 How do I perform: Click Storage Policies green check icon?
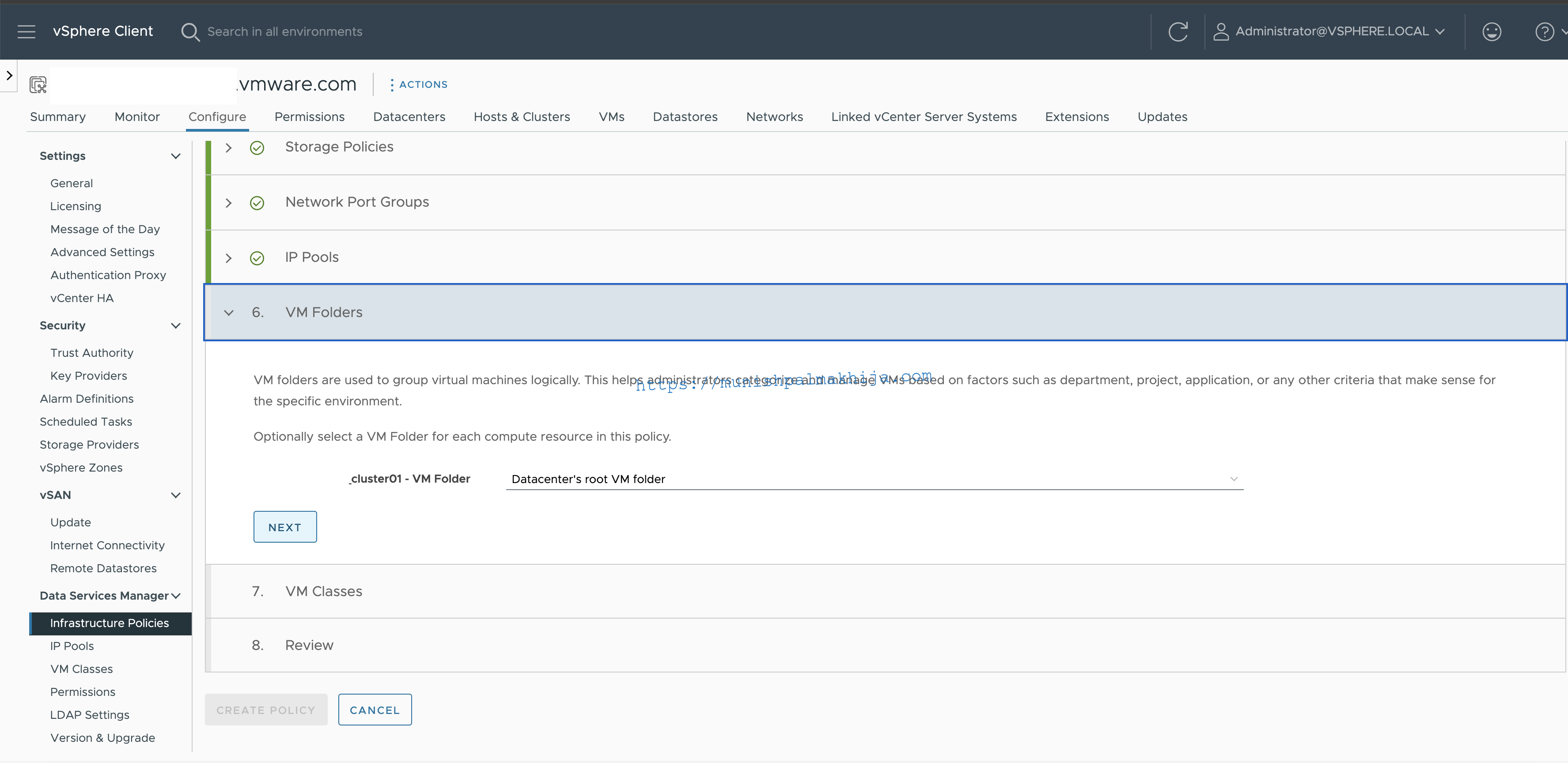[x=257, y=148]
